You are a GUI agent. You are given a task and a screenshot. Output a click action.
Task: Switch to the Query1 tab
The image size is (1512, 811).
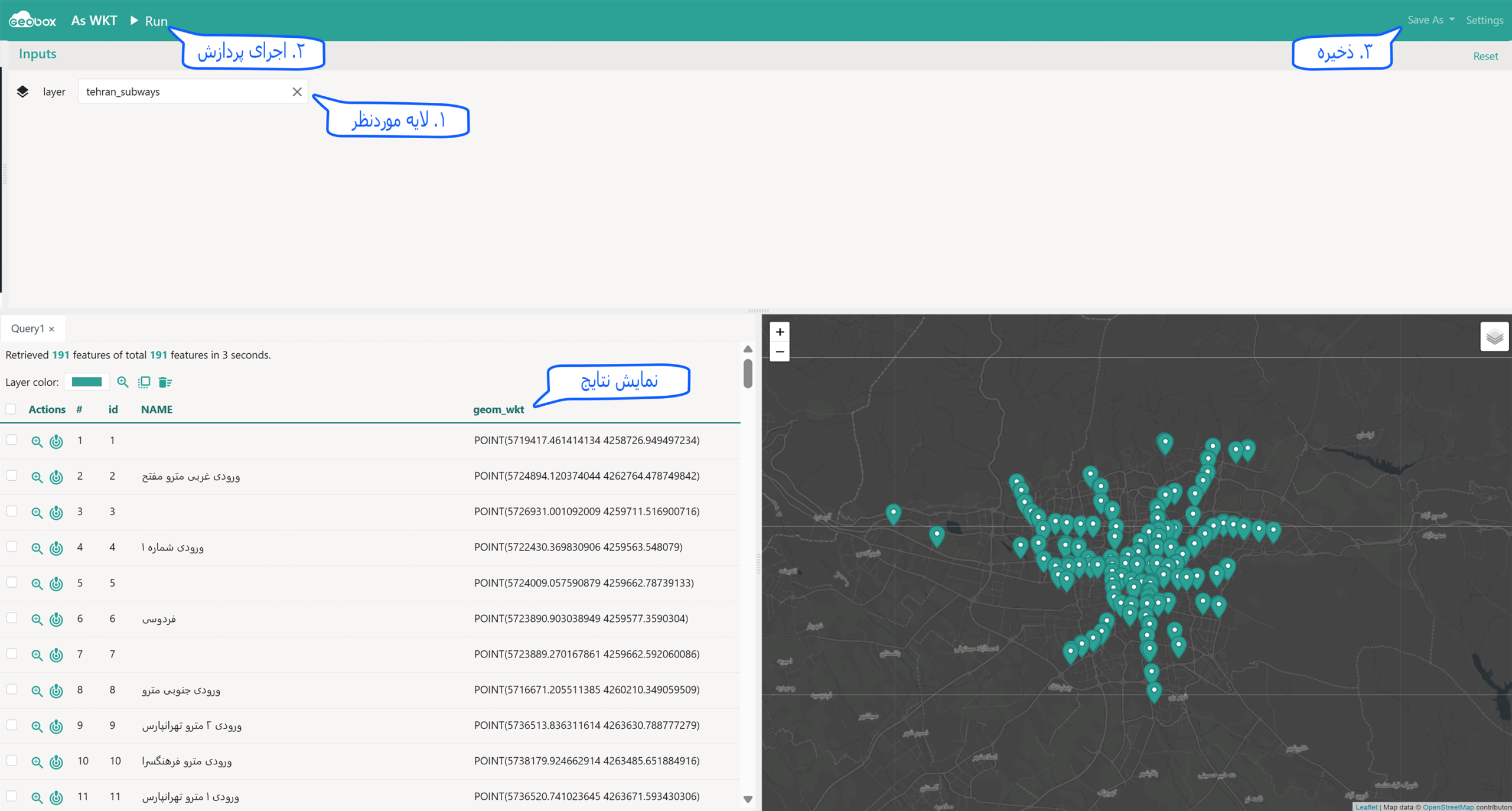(x=27, y=328)
